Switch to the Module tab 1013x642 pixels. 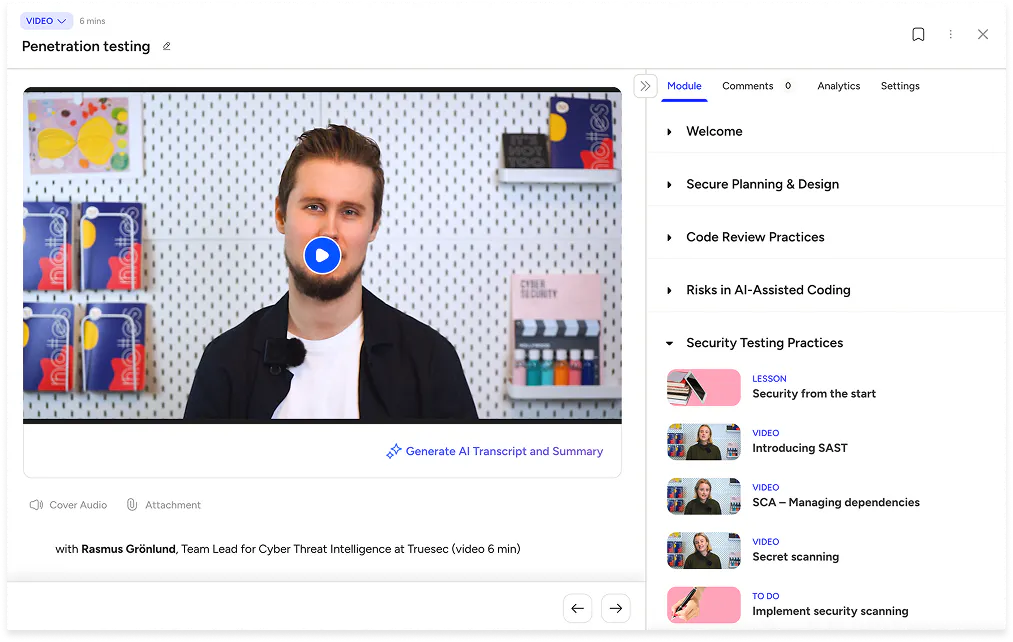click(684, 86)
